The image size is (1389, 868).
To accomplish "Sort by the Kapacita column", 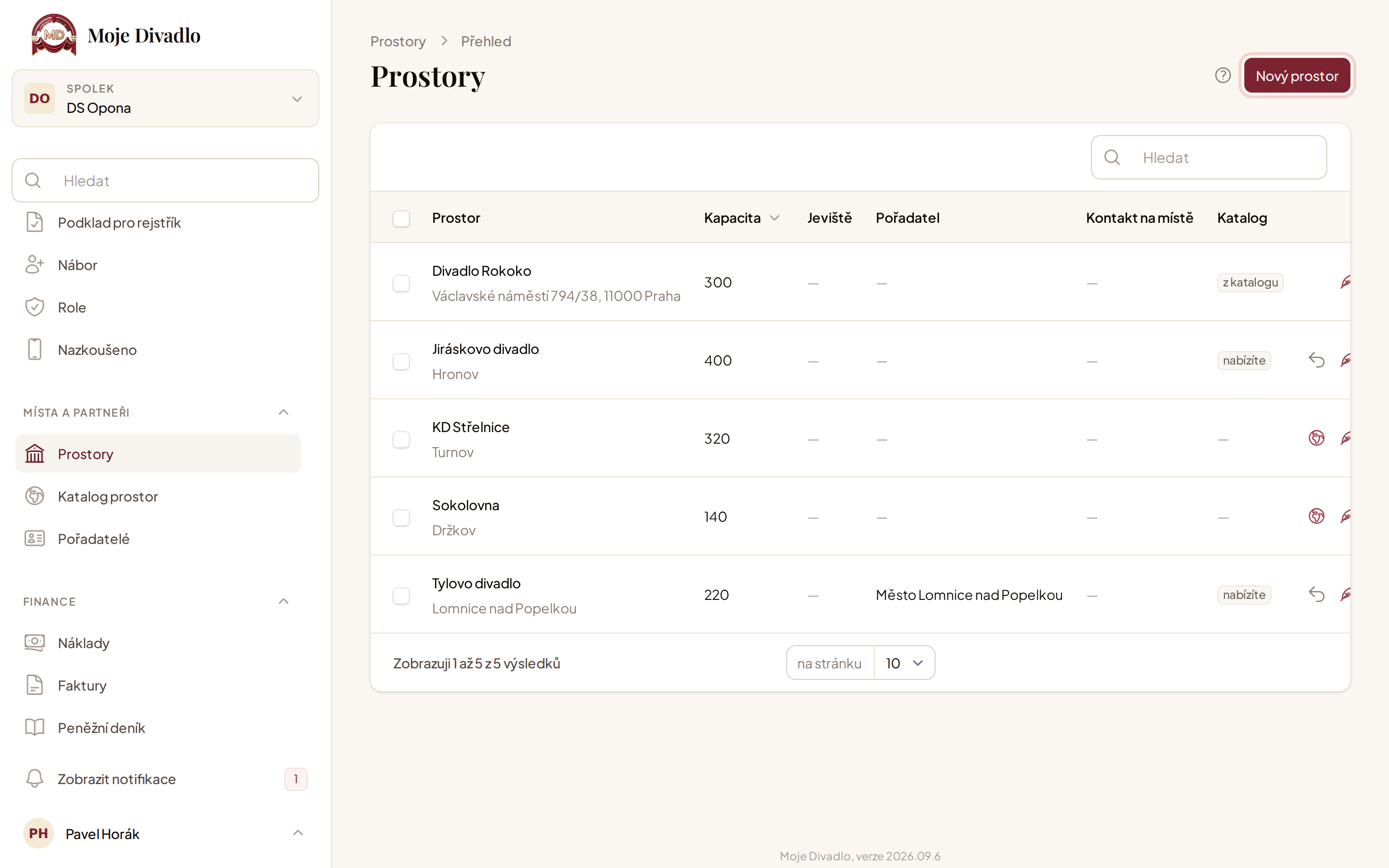I will (742, 218).
